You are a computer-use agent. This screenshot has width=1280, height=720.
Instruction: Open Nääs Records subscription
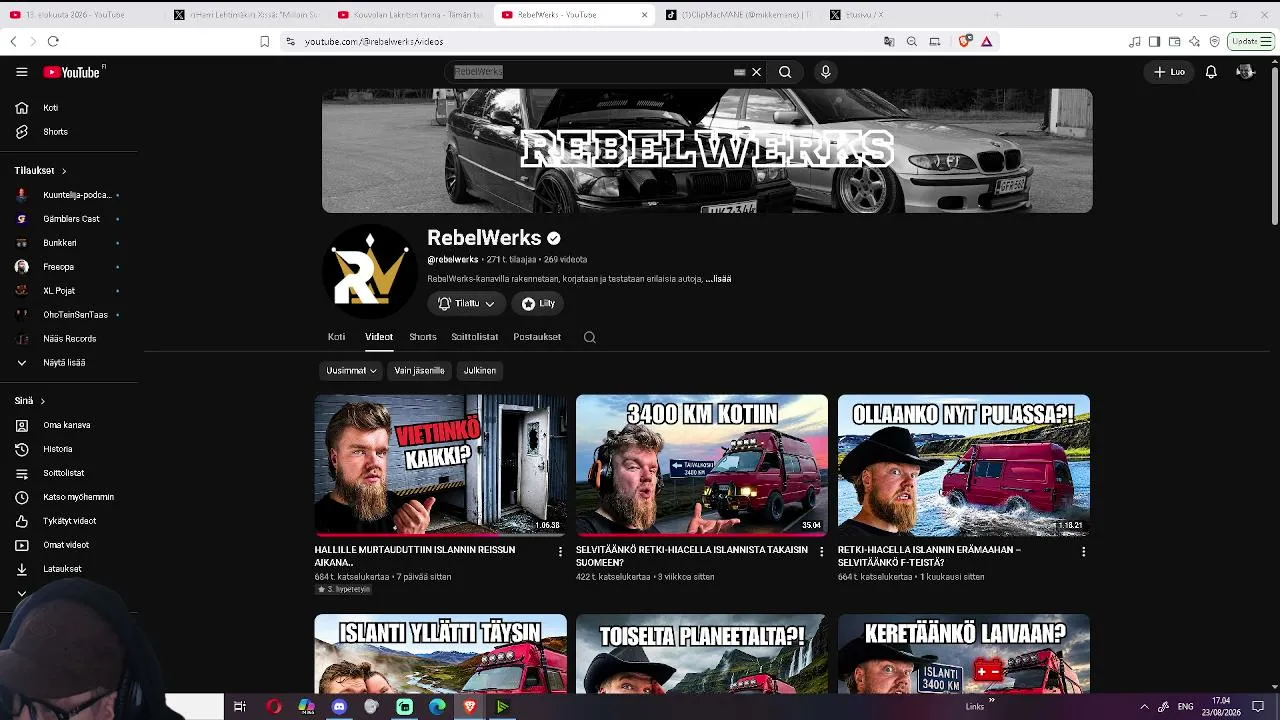point(70,339)
